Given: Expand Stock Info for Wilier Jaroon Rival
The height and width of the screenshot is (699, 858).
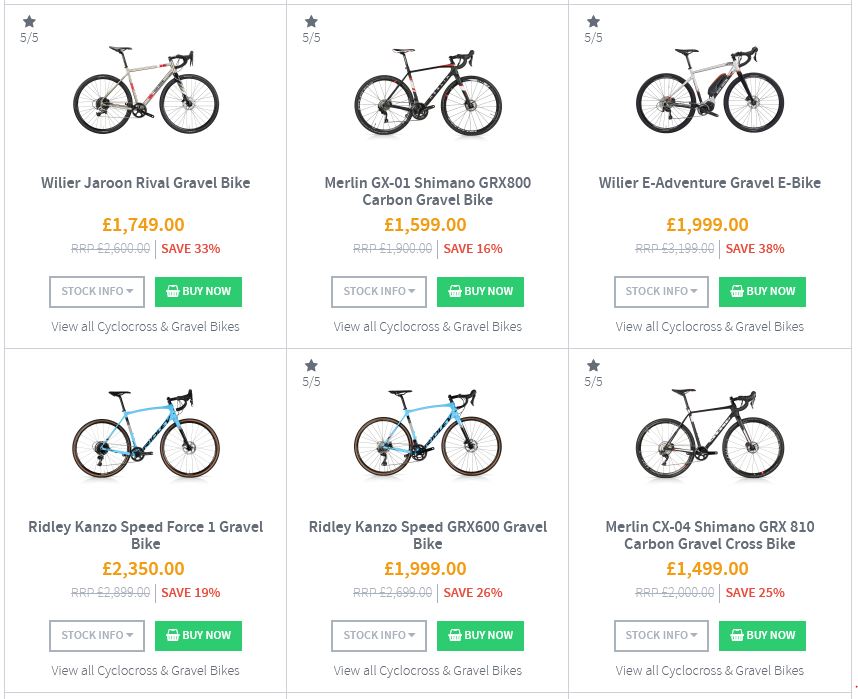Looking at the screenshot, I should tap(97, 291).
